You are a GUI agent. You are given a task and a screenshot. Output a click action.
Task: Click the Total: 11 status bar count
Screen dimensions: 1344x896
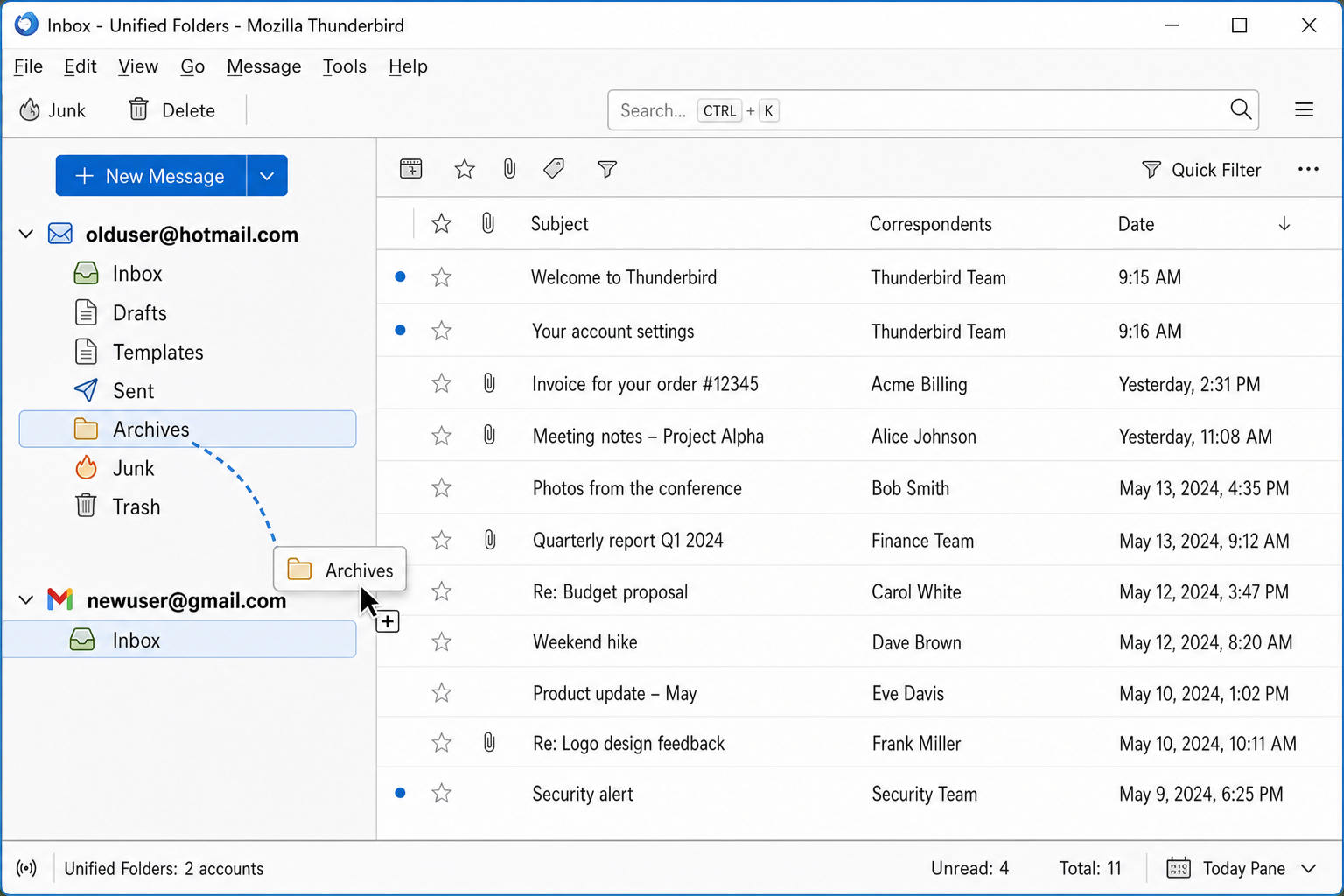[1090, 869]
